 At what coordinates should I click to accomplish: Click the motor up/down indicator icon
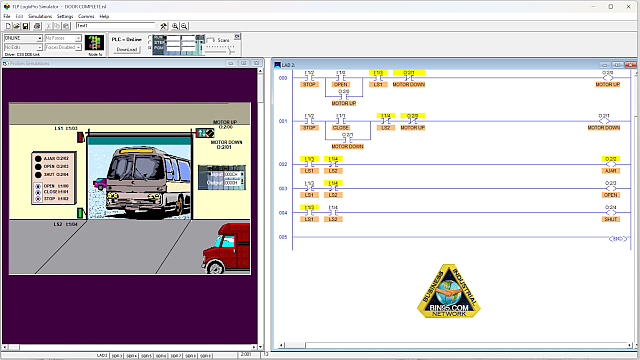(x=205, y=133)
